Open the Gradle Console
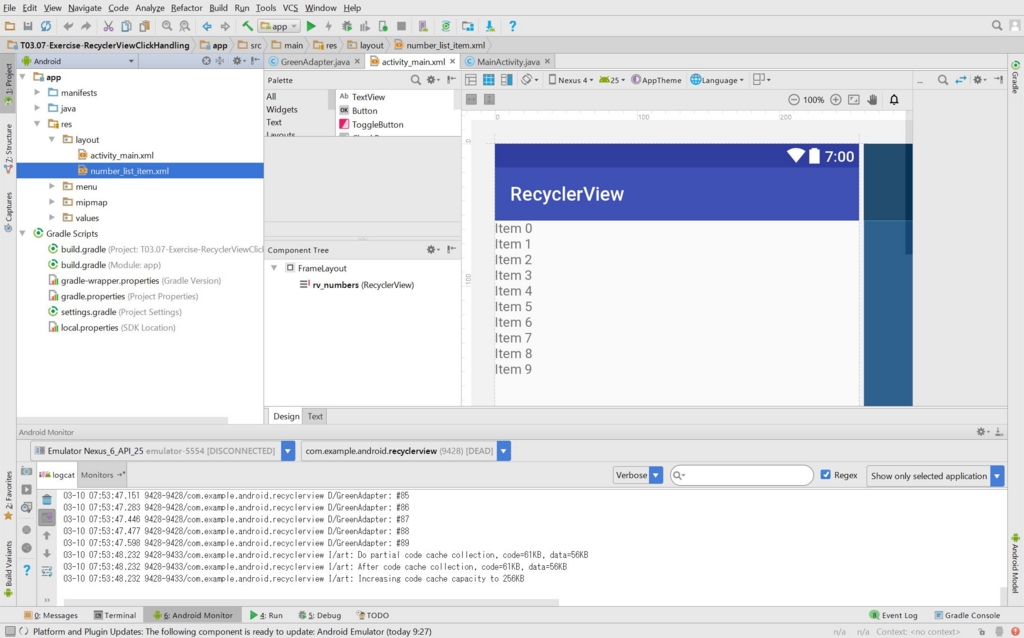The image size is (1024, 638). [x=967, y=615]
